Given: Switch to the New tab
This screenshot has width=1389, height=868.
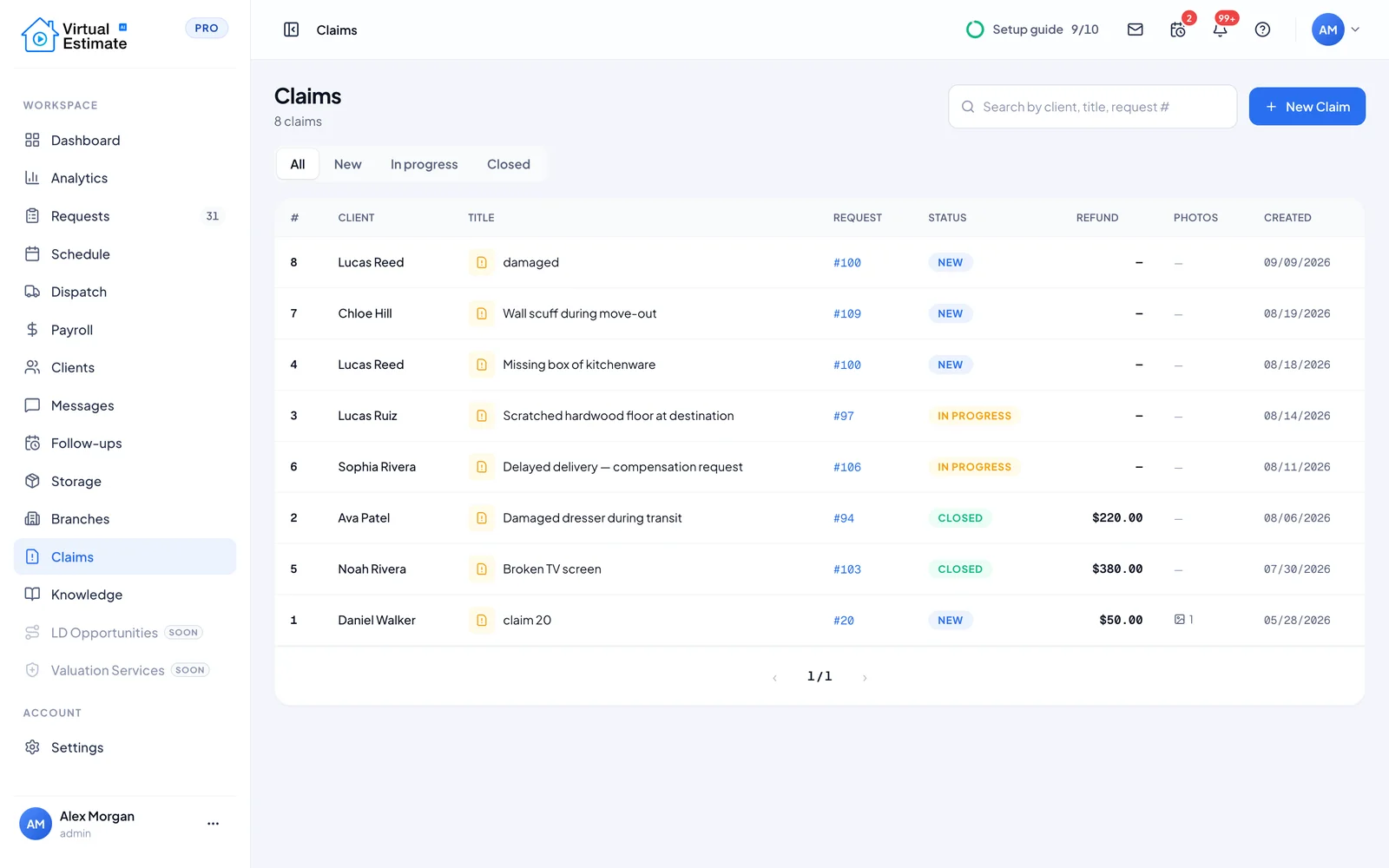Looking at the screenshot, I should [x=347, y=164].
